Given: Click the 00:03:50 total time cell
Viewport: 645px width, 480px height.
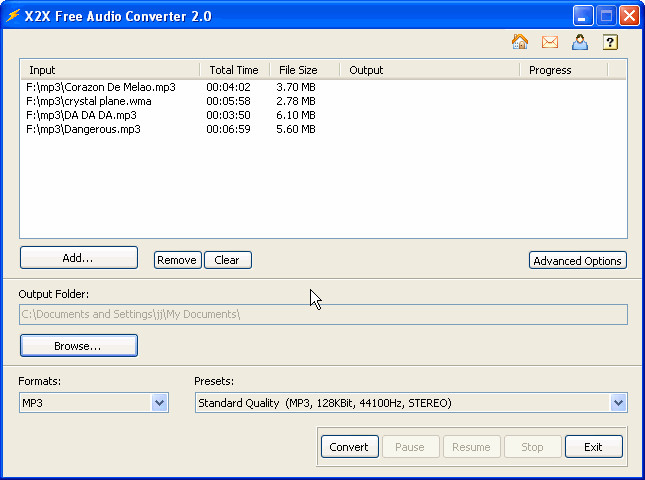Looking at the screenshot, I should (228, 115).
